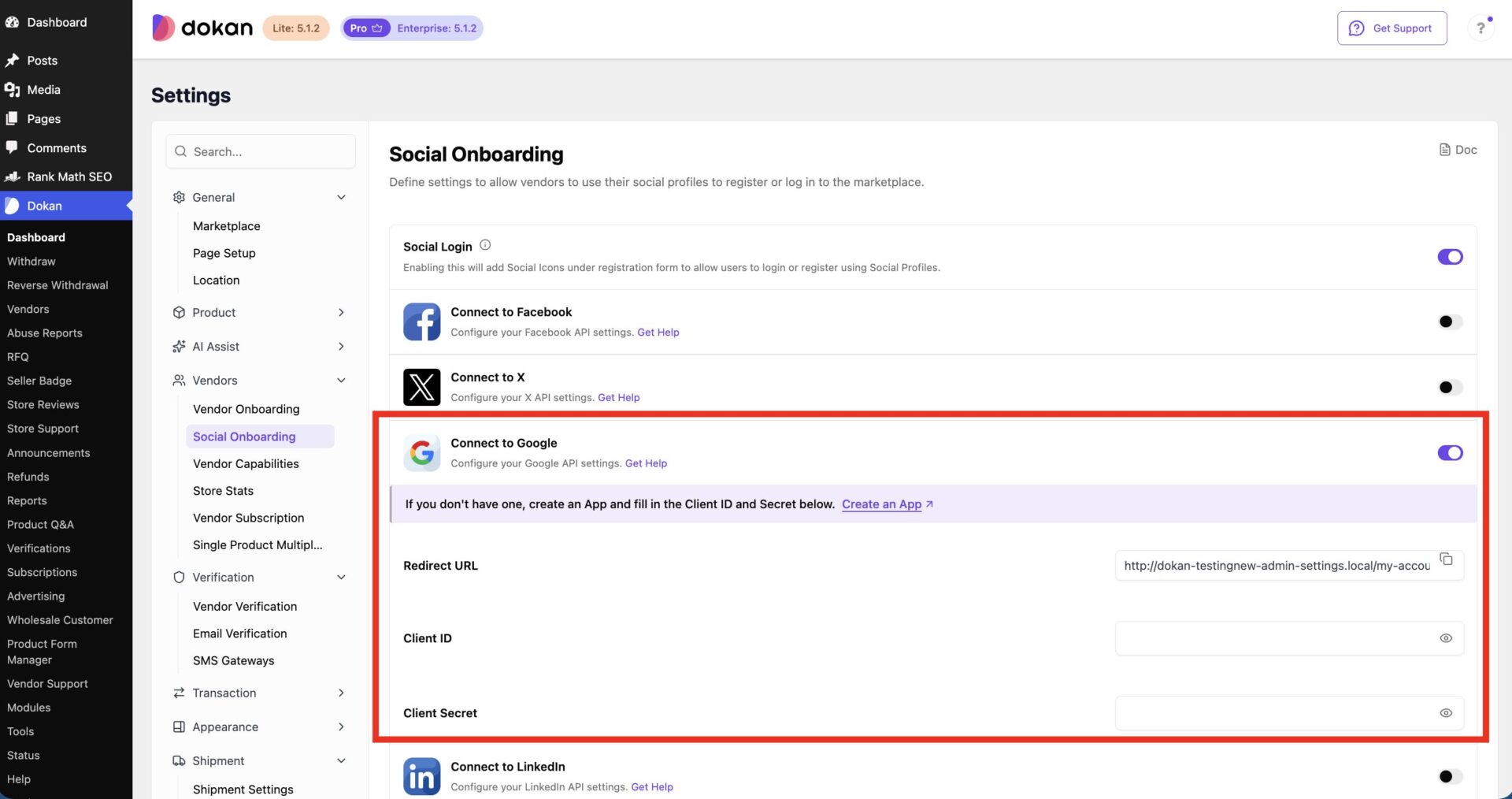Enable the Connect to X toggle
Image resolution: width=1512 pixels, height=799 pixels.
point(1450,387)
